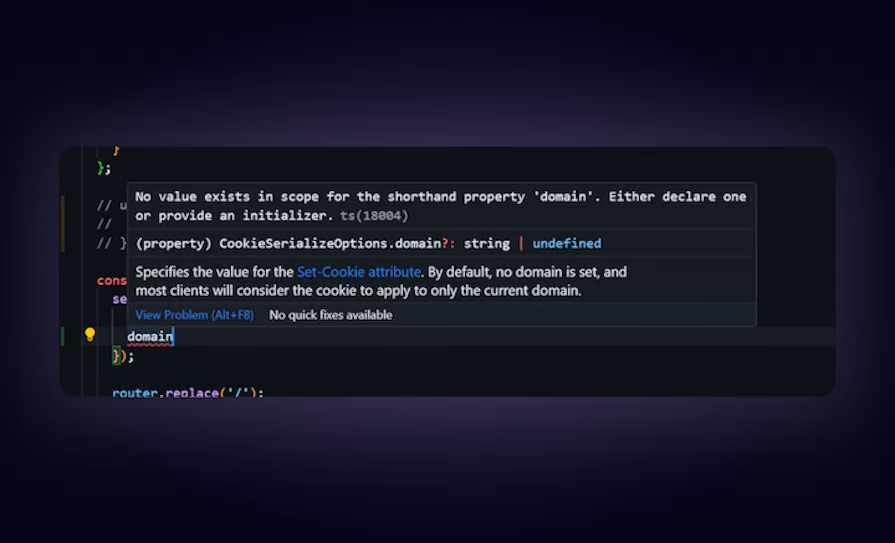Click the green gutter change marker
This screenshot has height=543, width=895.
pos(63,336)
